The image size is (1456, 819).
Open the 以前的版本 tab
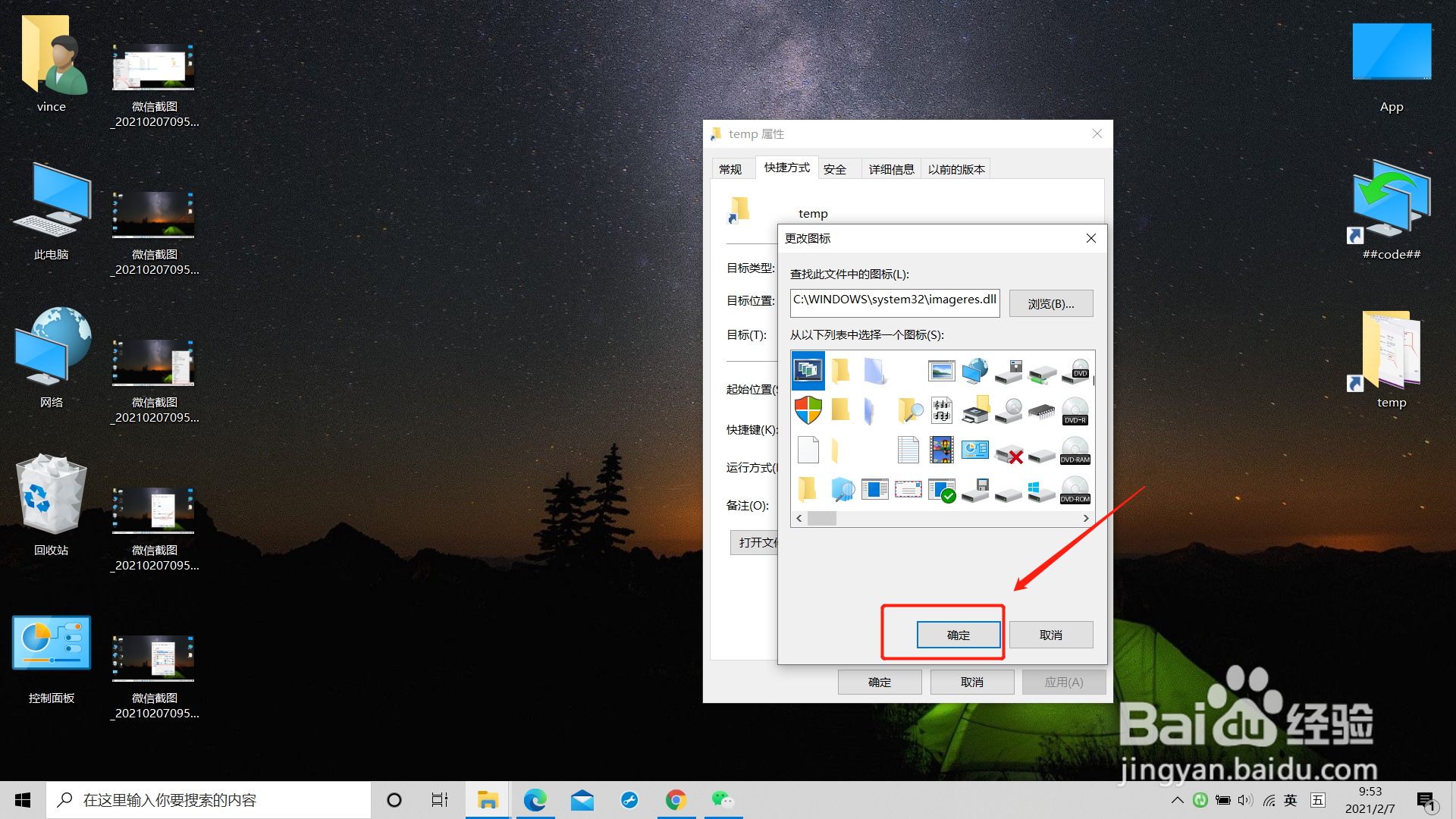click(955, 169)
